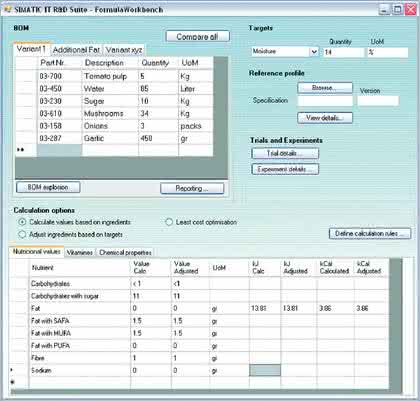Select the row header of the Sodium row
This screenshot has width=420, height=401.
(x=19, y=370)
